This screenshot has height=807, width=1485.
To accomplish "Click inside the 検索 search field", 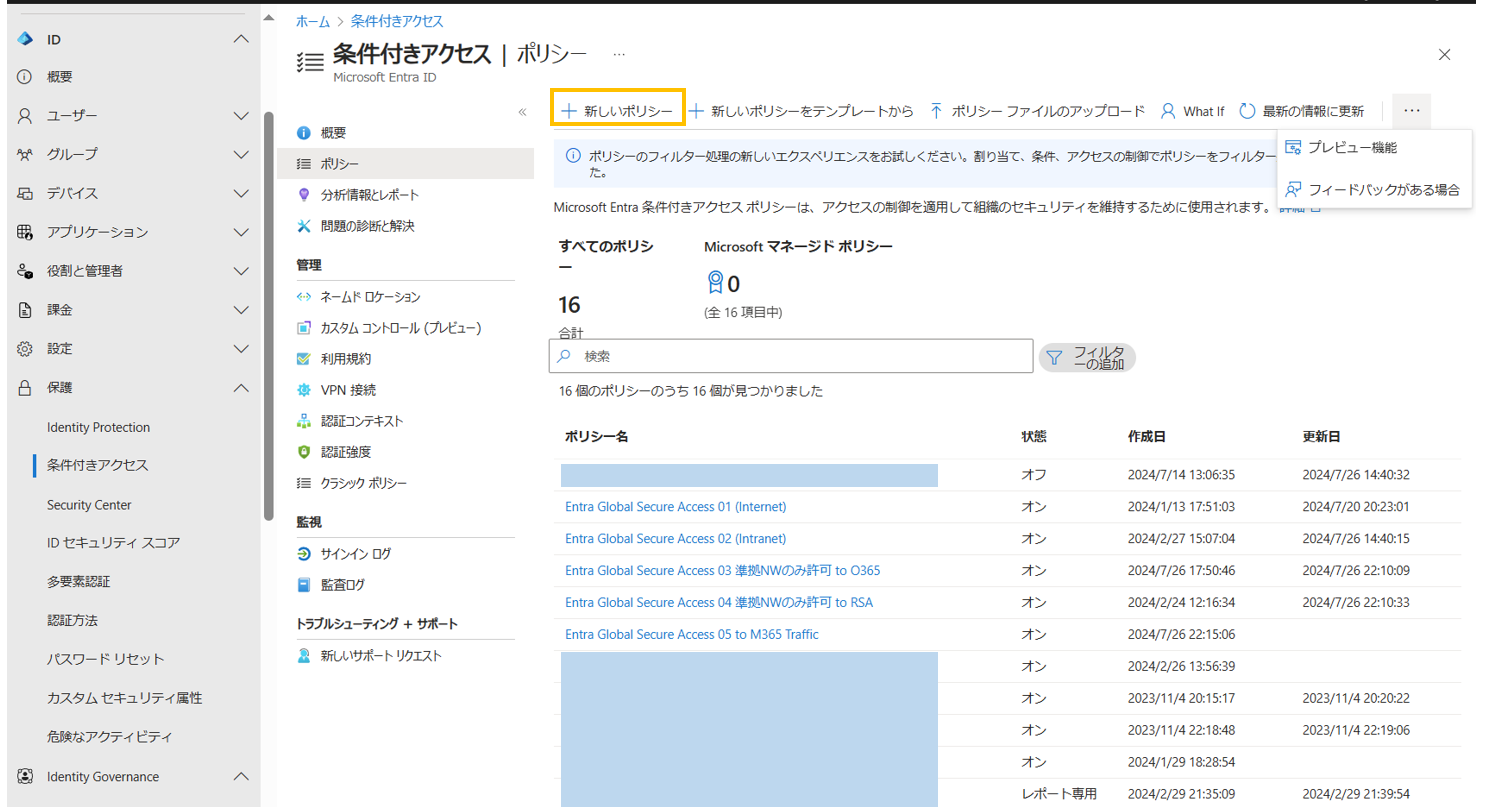I will coord(790,356).
